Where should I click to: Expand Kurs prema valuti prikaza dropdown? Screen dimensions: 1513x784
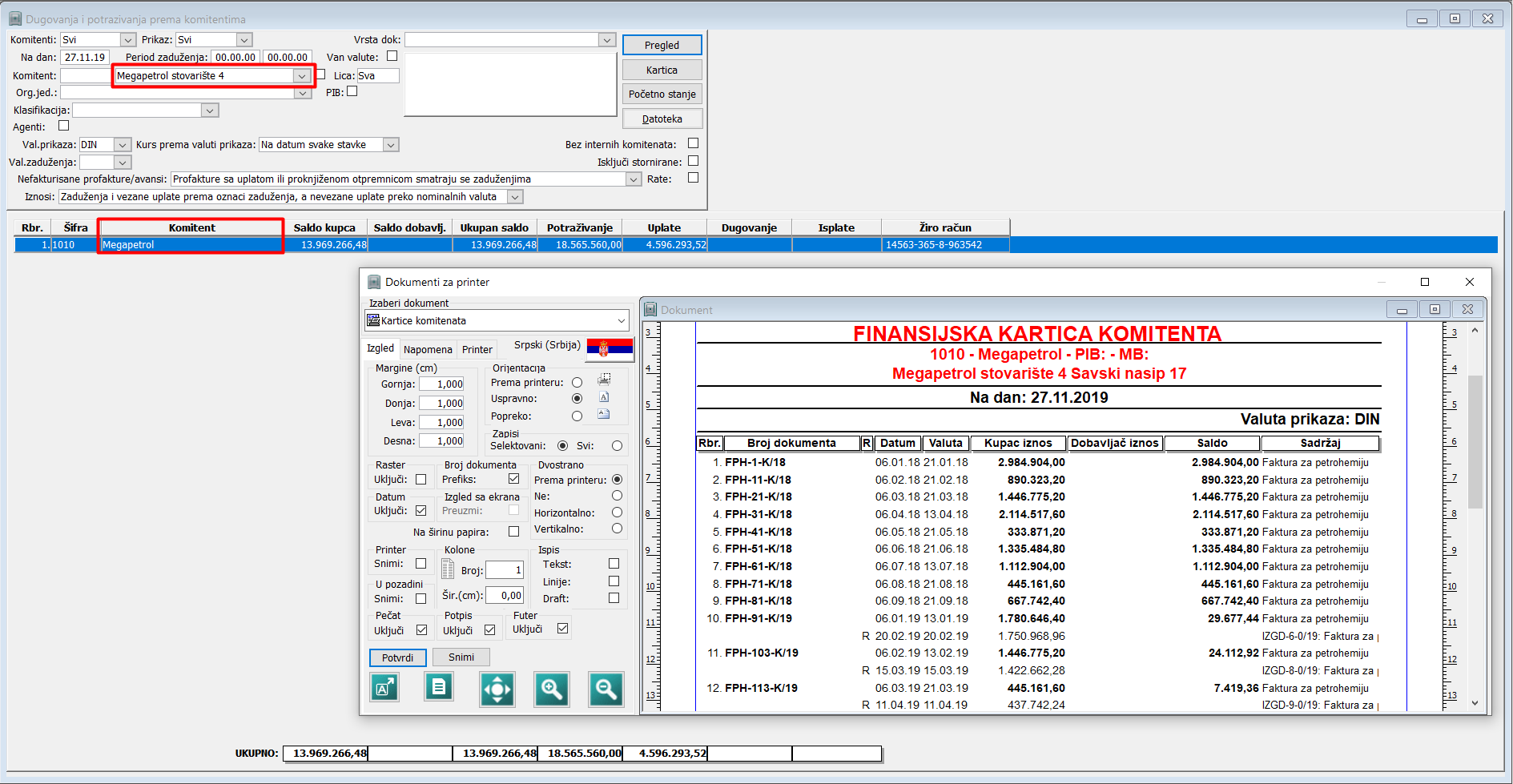pos(391,145)
